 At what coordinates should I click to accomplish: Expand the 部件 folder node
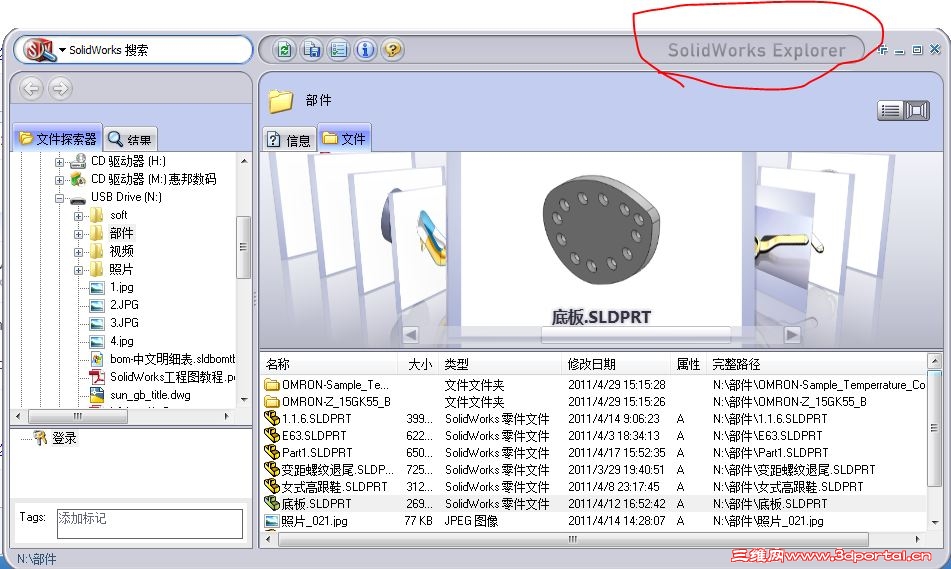(x=78, y=234)
